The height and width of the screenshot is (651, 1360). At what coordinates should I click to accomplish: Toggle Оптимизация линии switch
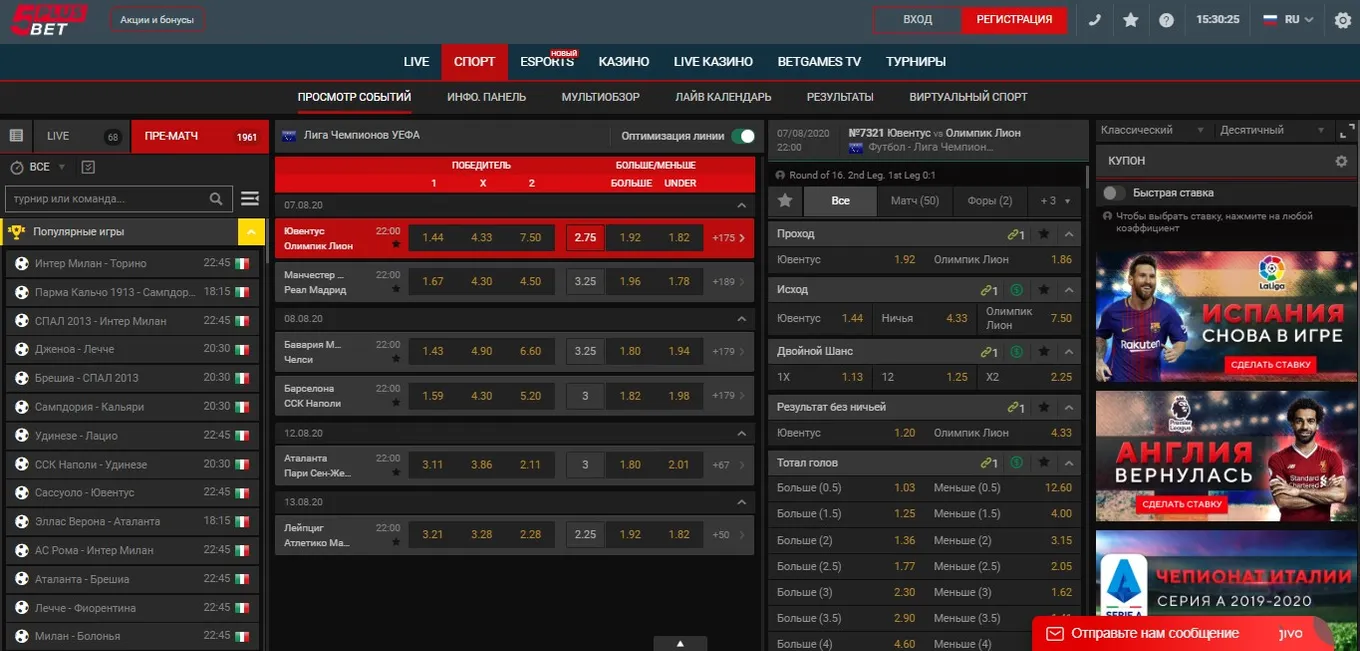coord(743,136)
